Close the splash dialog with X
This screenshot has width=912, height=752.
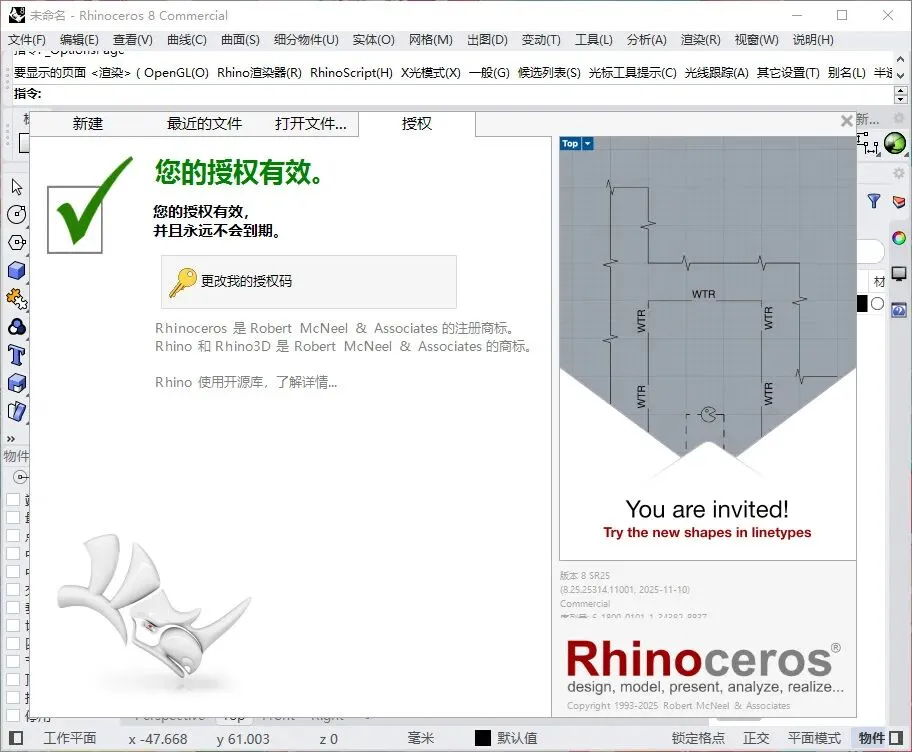846,120
